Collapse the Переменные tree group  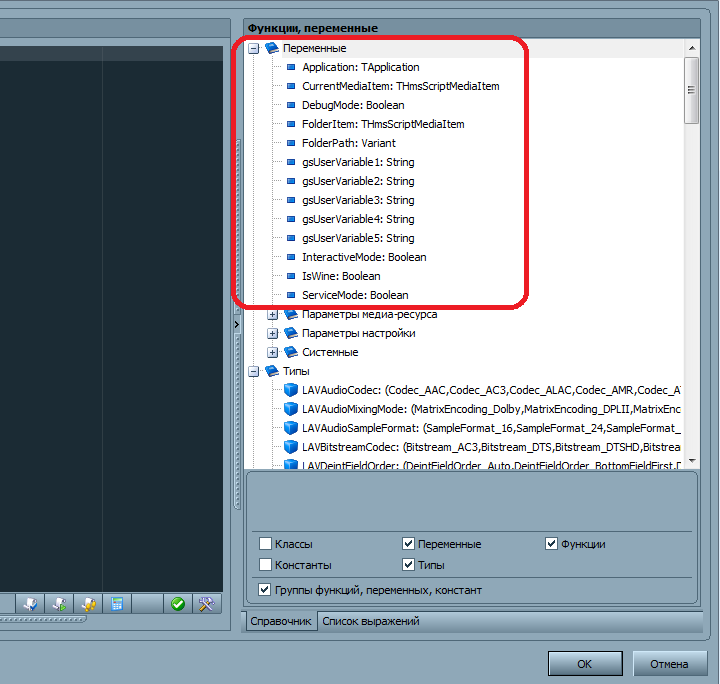254,48
